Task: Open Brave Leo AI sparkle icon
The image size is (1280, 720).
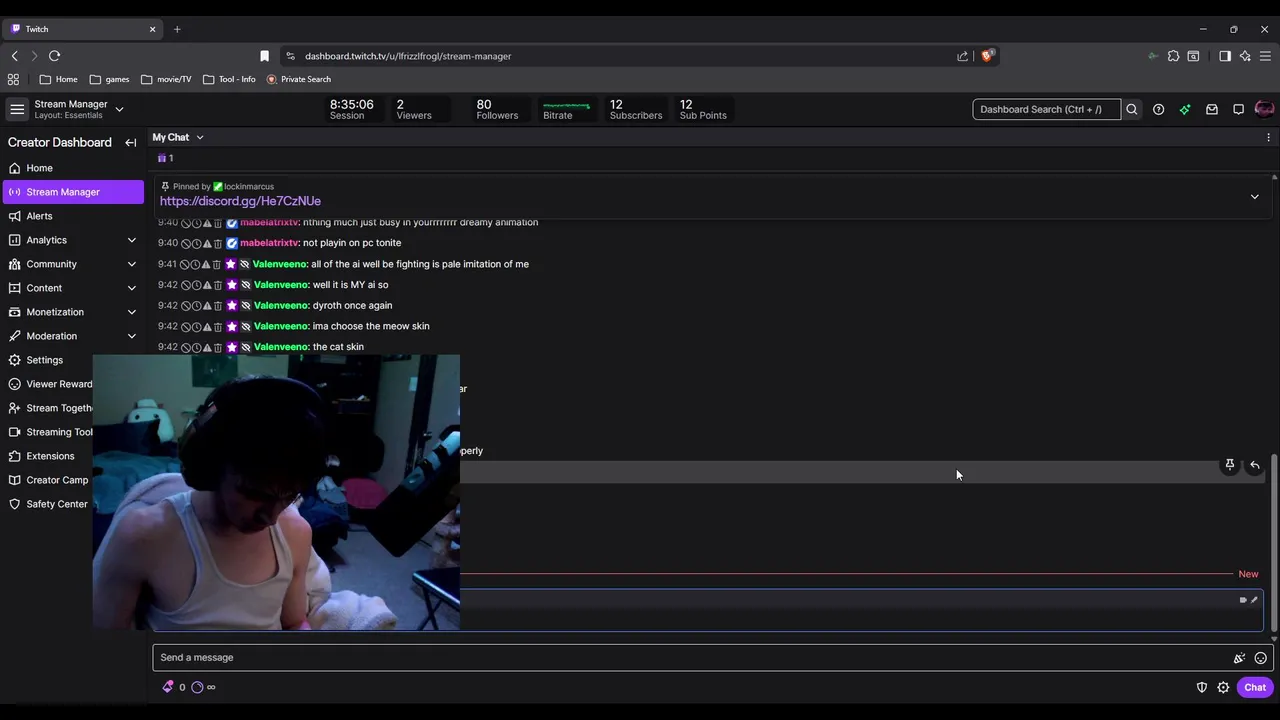Action: [x=1245, y=56]
